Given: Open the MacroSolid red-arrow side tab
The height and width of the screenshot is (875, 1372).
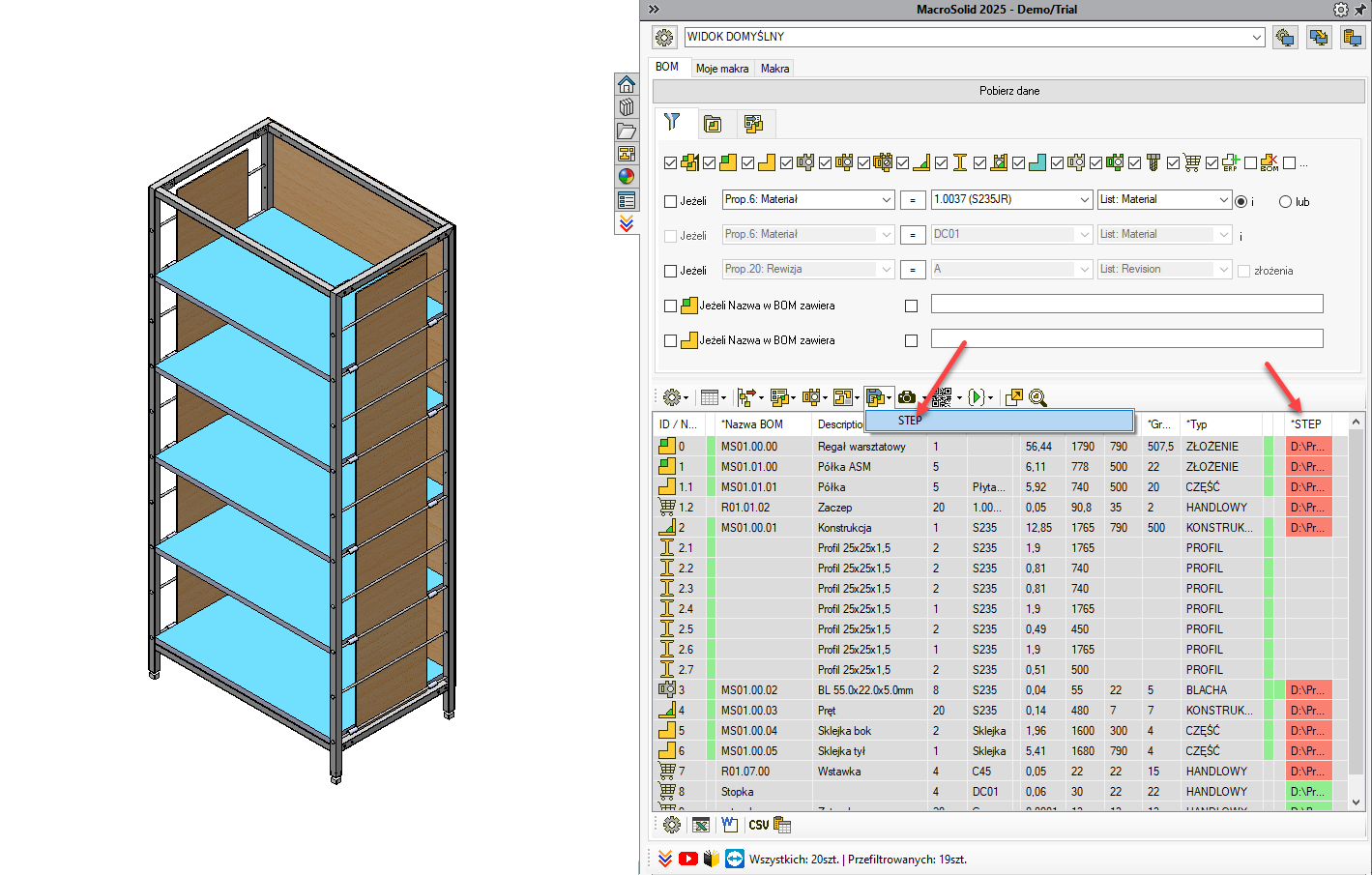Looking at the screenshot, I should (627, 223).
